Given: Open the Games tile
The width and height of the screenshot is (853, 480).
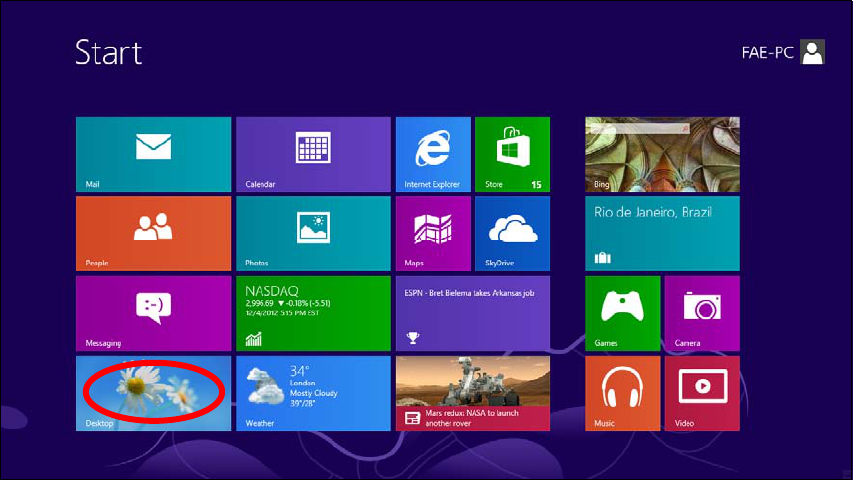Looking at the screenshot, I should click(622, 313).
